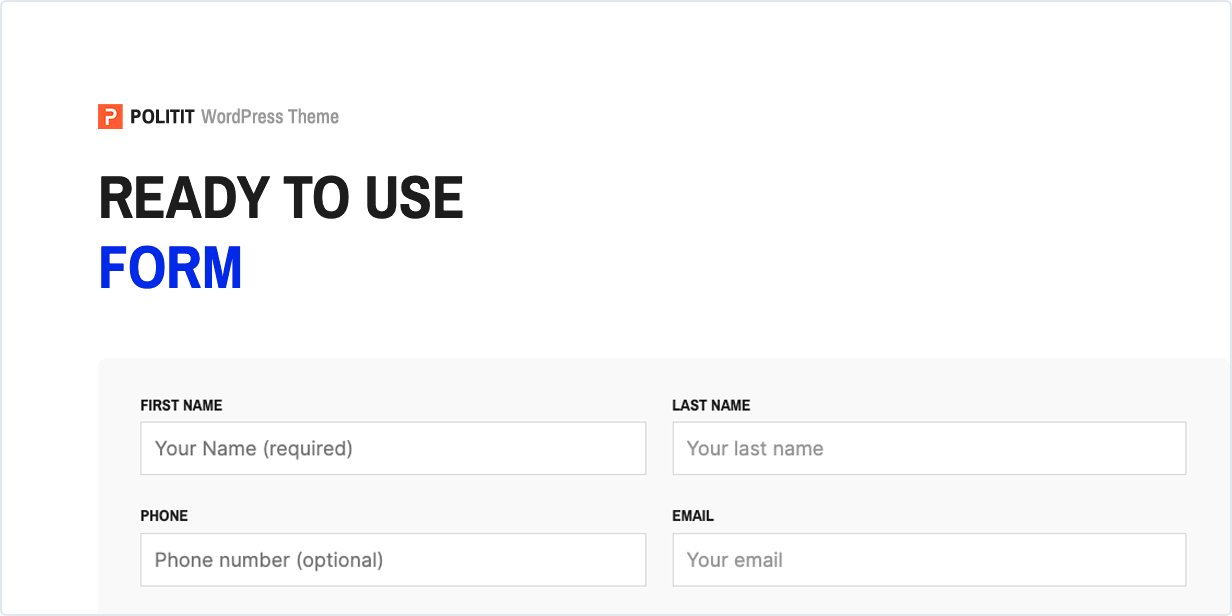Screen dimensions: 1232x616
Task: Click the EMAIL field label
Action: click(693, 516)
